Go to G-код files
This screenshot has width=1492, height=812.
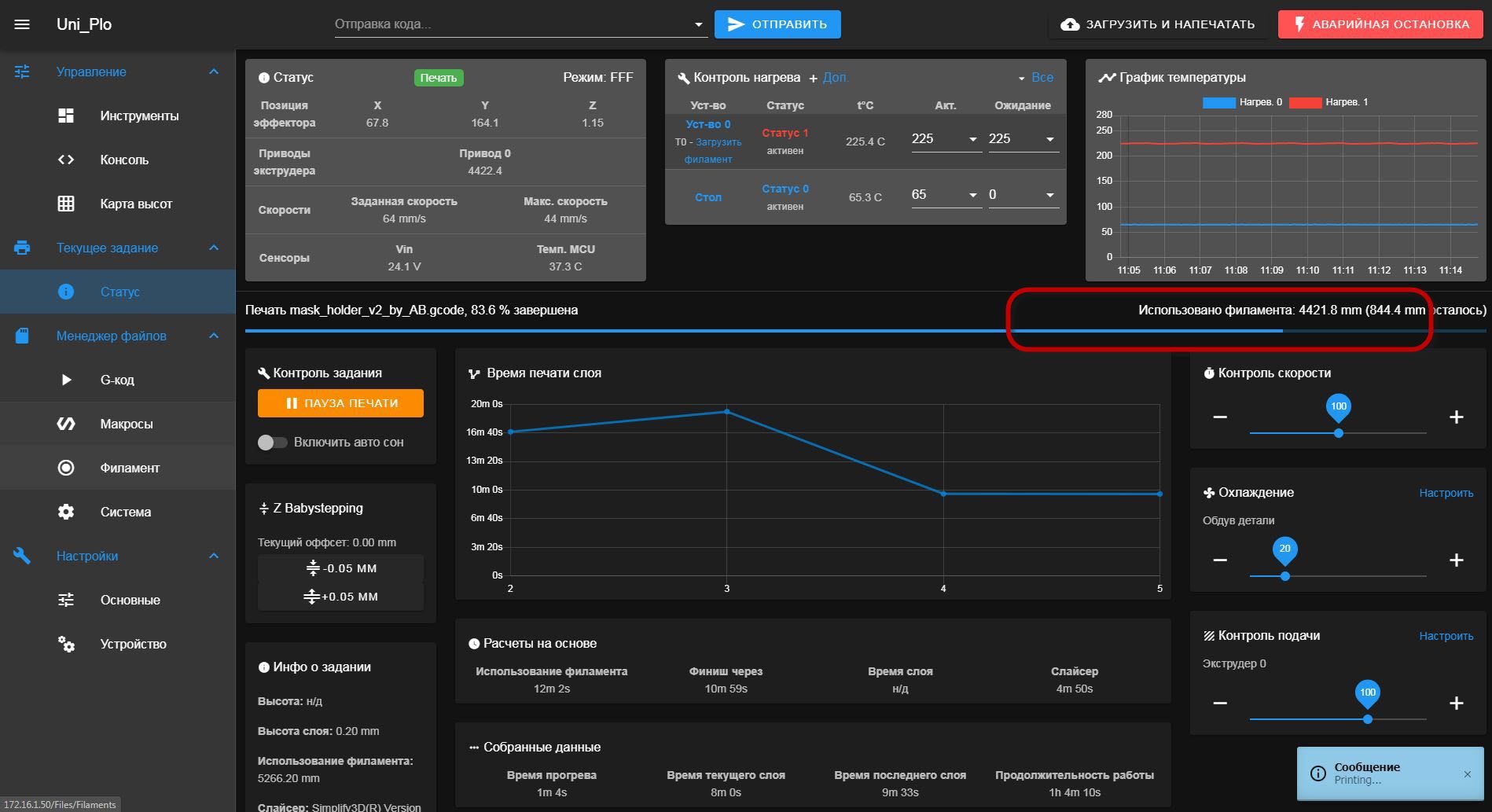pos(118,380)
